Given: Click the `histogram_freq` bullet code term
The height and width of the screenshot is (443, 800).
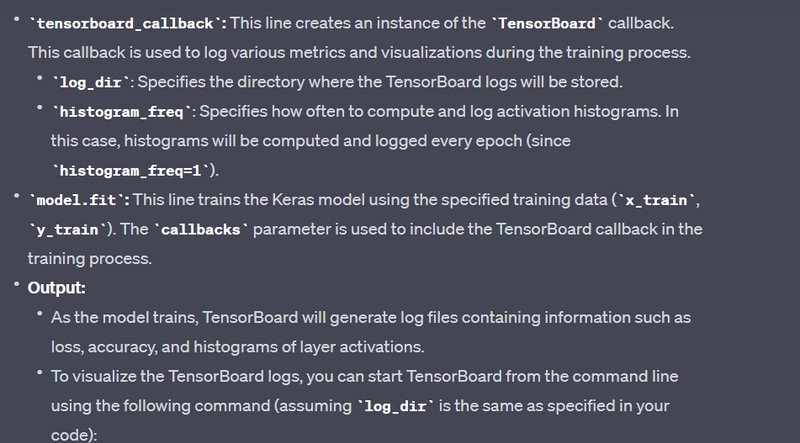Looking at the screenshot, I should [x=122, y=112].
